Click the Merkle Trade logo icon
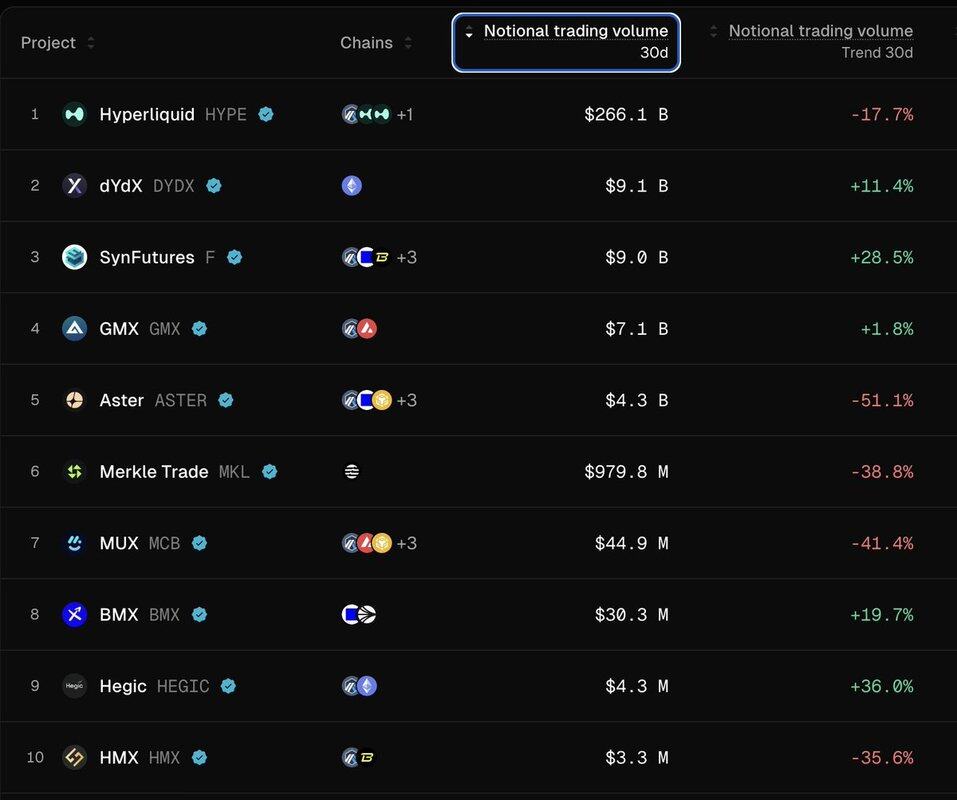 coord(74,471)
